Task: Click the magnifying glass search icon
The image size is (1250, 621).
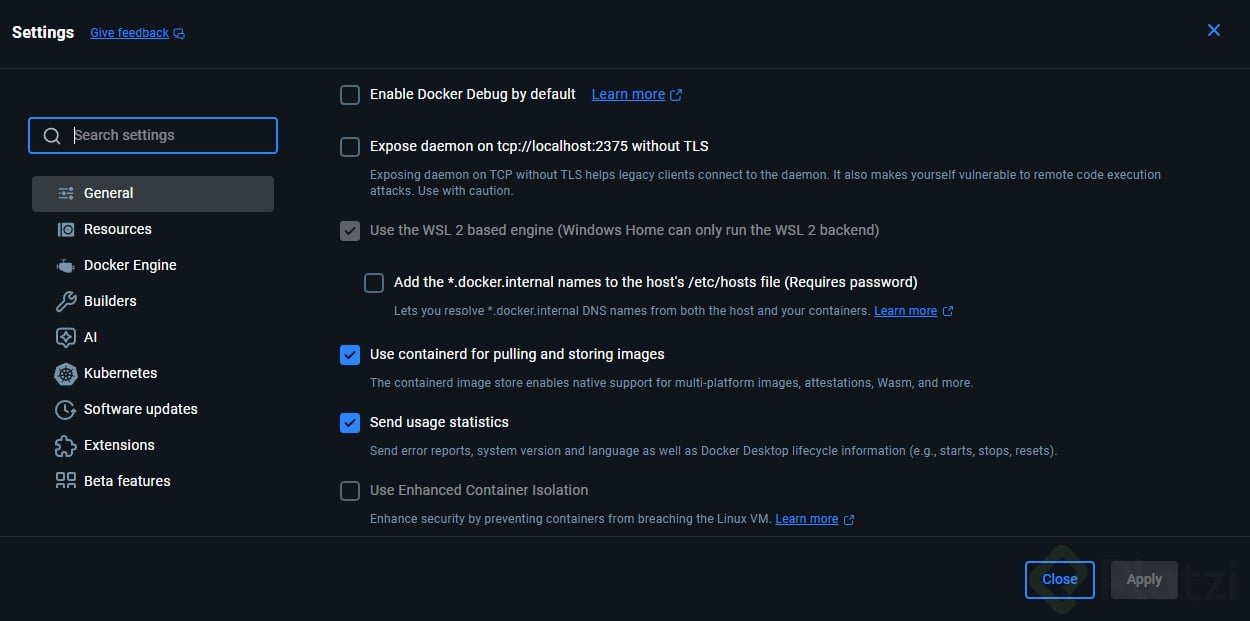Action: (52, 136)
